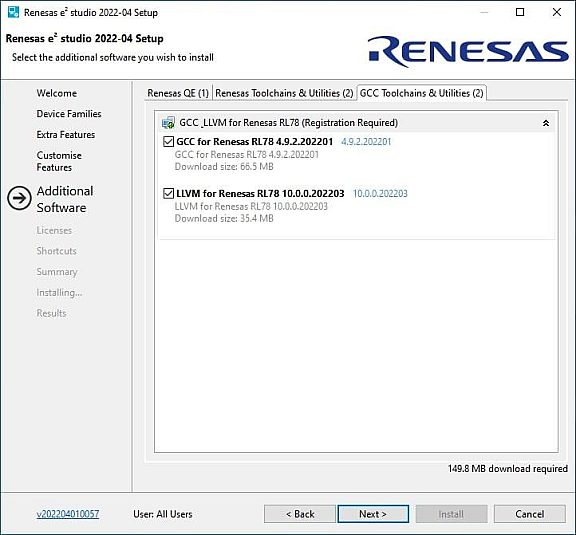Switch to the Renesas QE (1) tab
This screenshot has height=535, width=576.
[x=178, y=93]
